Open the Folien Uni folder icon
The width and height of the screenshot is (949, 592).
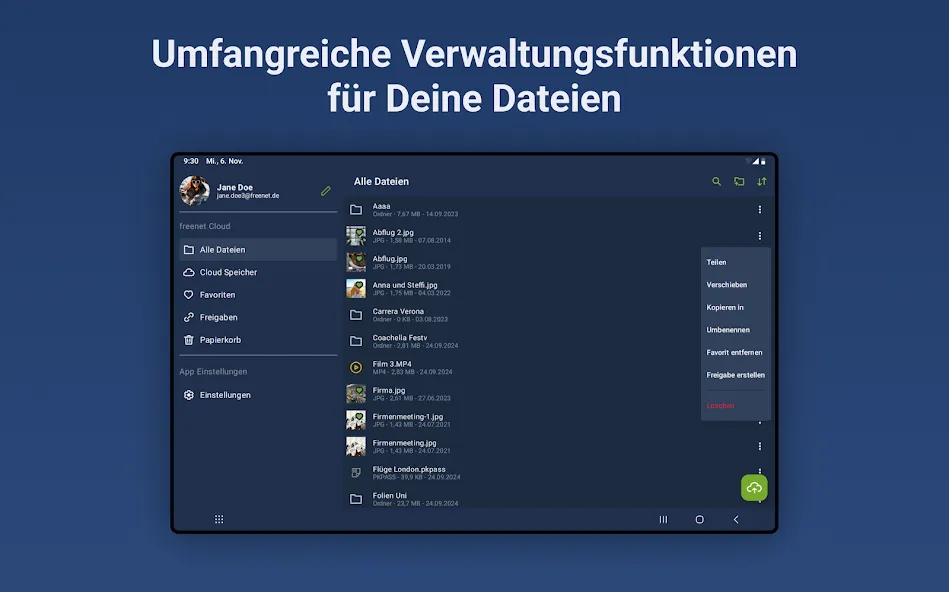pyautogui.click(x=356, y=499)
